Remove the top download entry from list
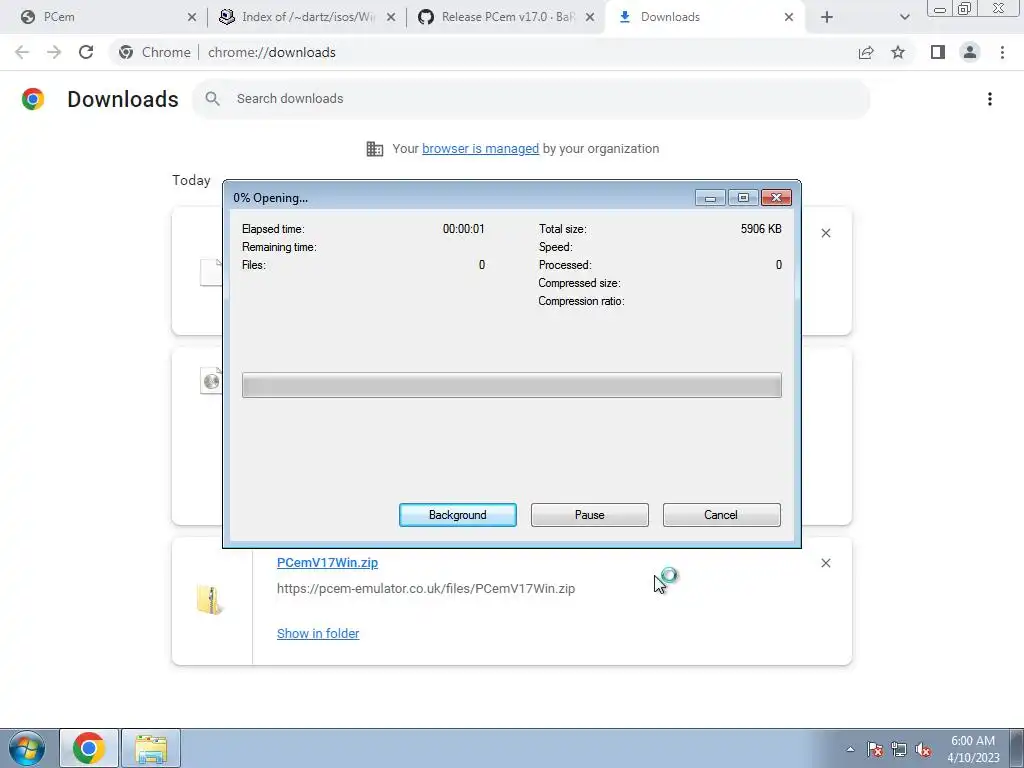The height and width of the screenshot is (768, 1024). pos(825,233)
